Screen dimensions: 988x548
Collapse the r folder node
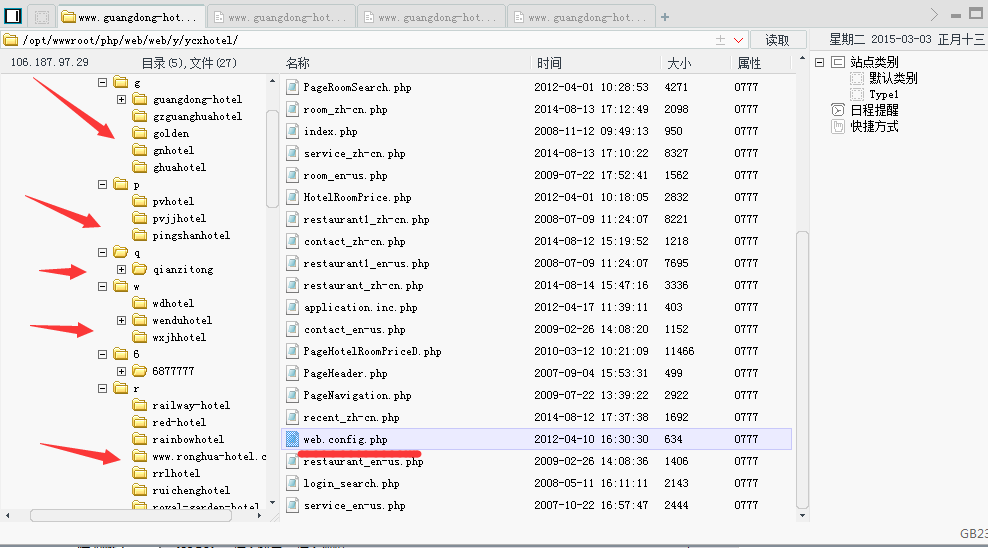(x=103, y=389)
